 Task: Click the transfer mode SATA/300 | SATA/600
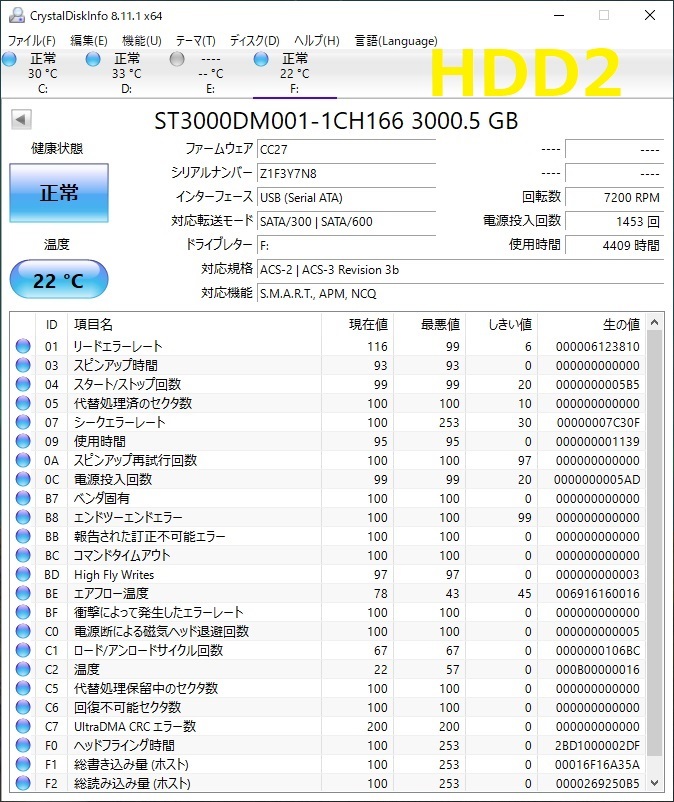[346, 221]
